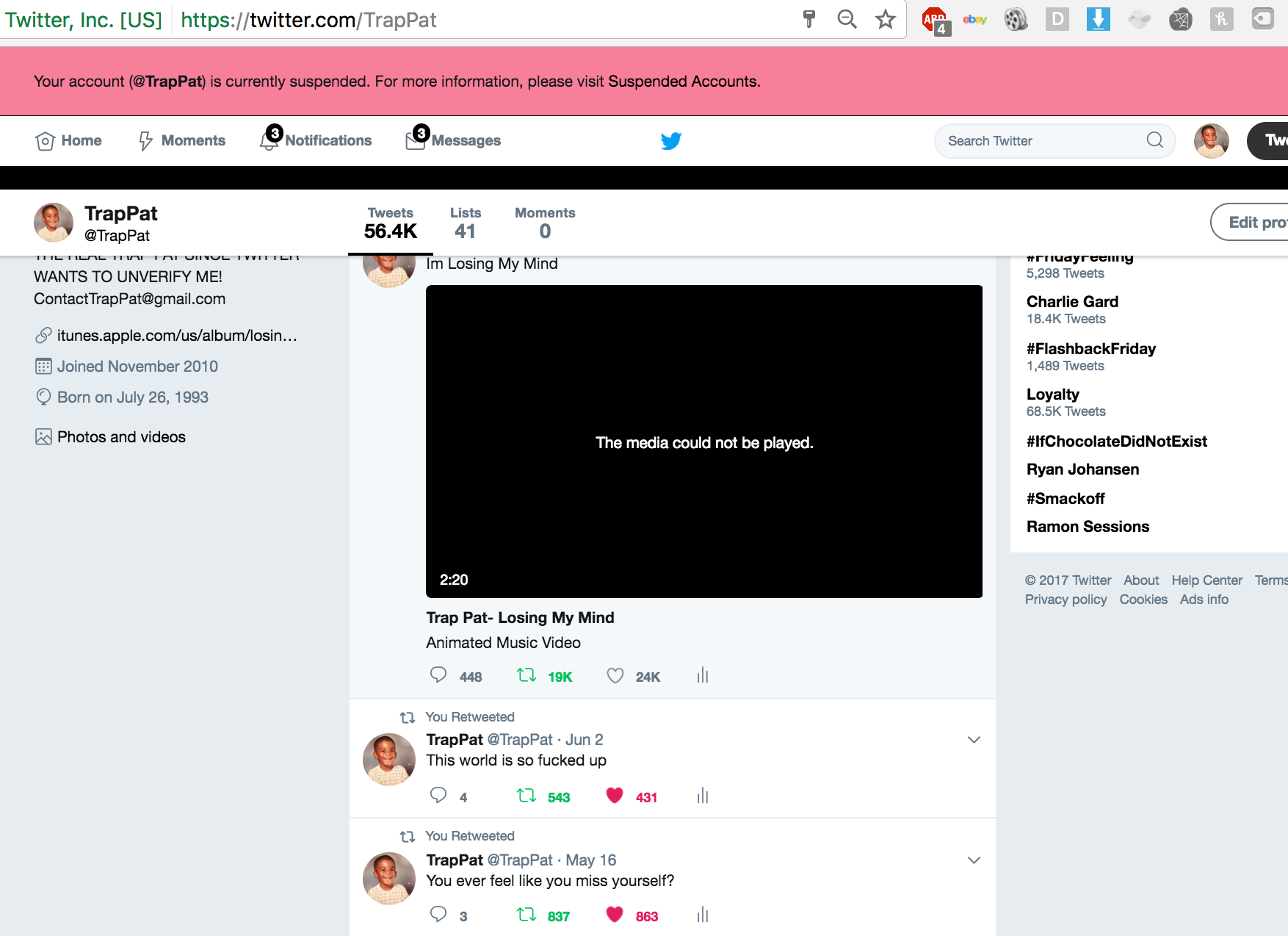Screen dimensions: 1288x936
Task: Click the Edit profile button
Action: [1251, 222]
